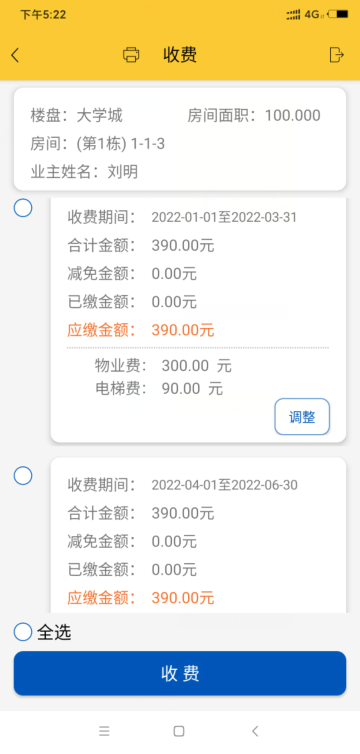Image resolution: width=360 pixels, height=754 pixels.
Task: Tap the 4G signal indicator
Action: click(313, 14)
